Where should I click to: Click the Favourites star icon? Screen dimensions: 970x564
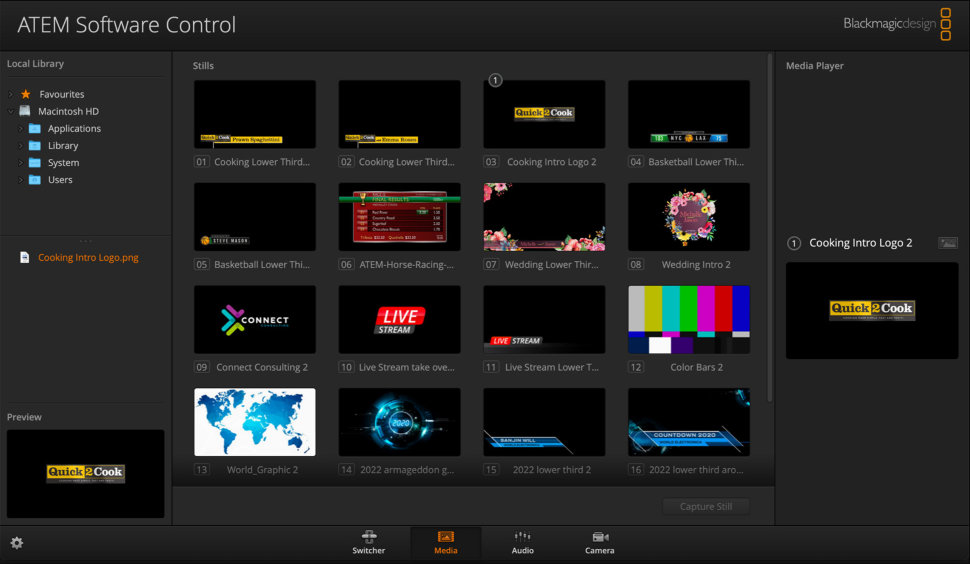click(x=25, y=94)
